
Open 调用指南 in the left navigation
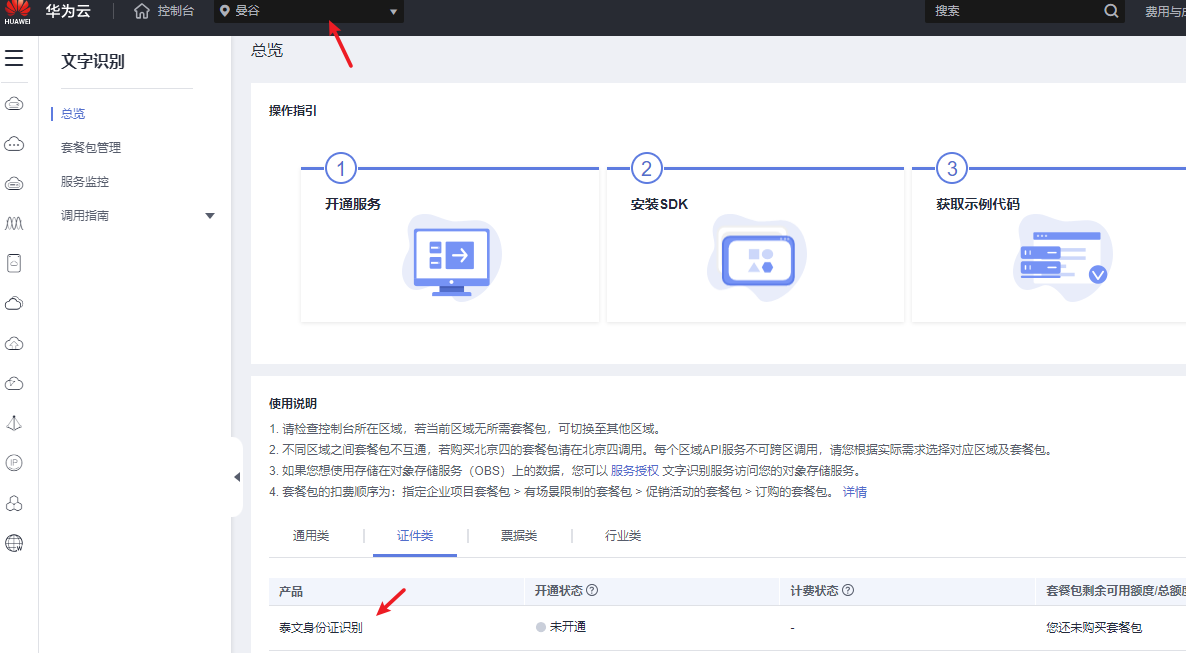coord(85,216)
